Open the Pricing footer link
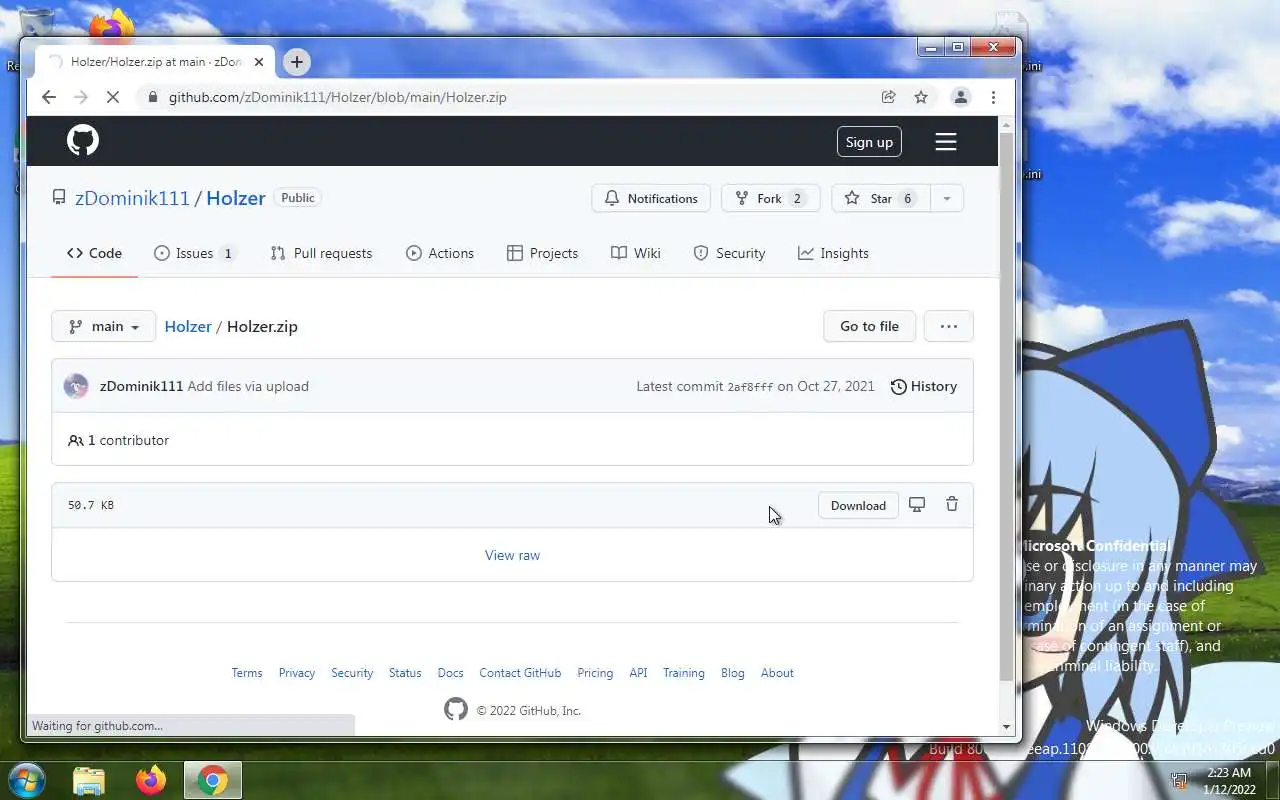1280x800 pixels. coord(595,673)
